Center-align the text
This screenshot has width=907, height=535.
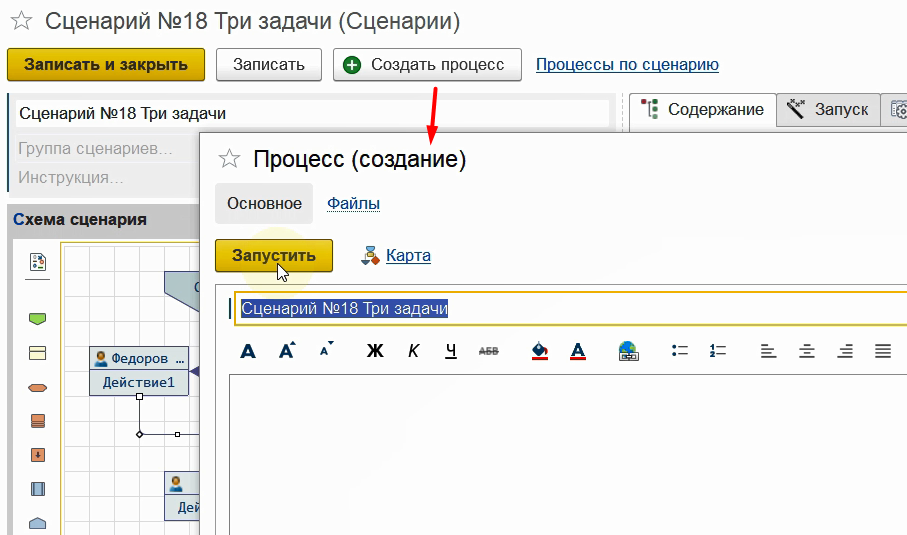[806, 351]
